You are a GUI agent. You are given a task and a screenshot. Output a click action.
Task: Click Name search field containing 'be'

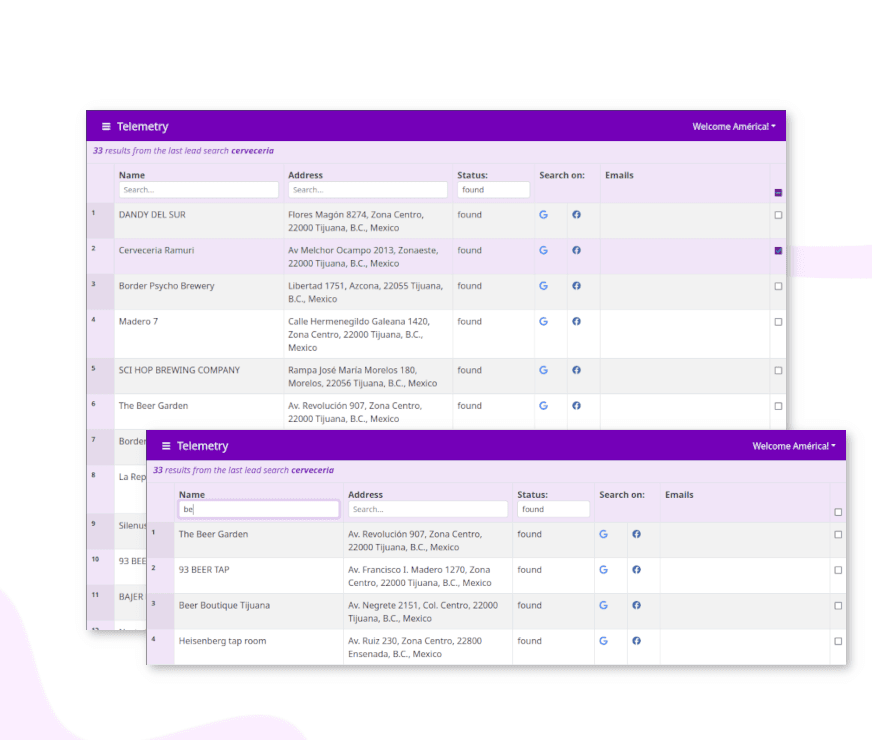258,509
